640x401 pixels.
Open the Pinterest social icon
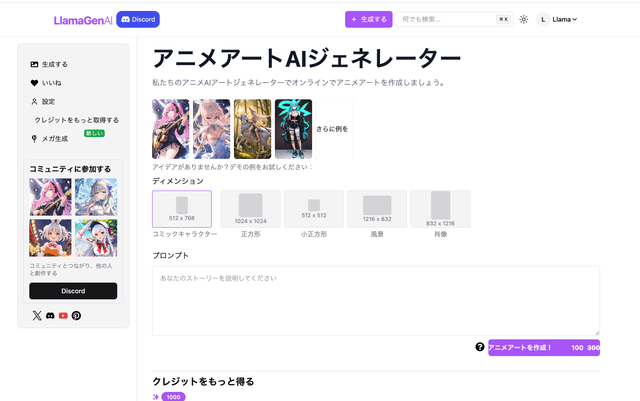point(76,315)
